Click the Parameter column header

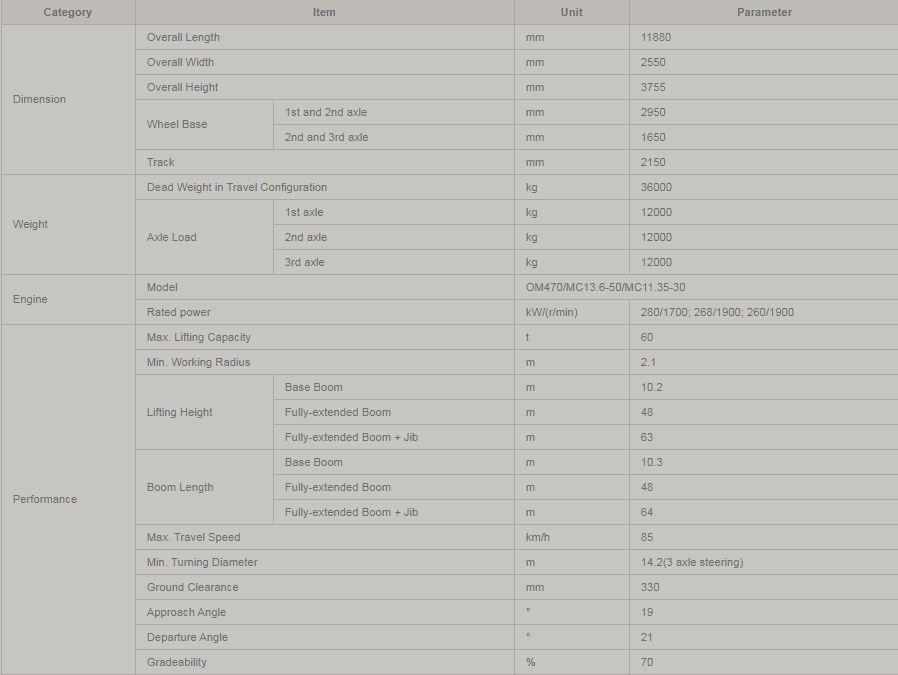[x=764, y=12]
